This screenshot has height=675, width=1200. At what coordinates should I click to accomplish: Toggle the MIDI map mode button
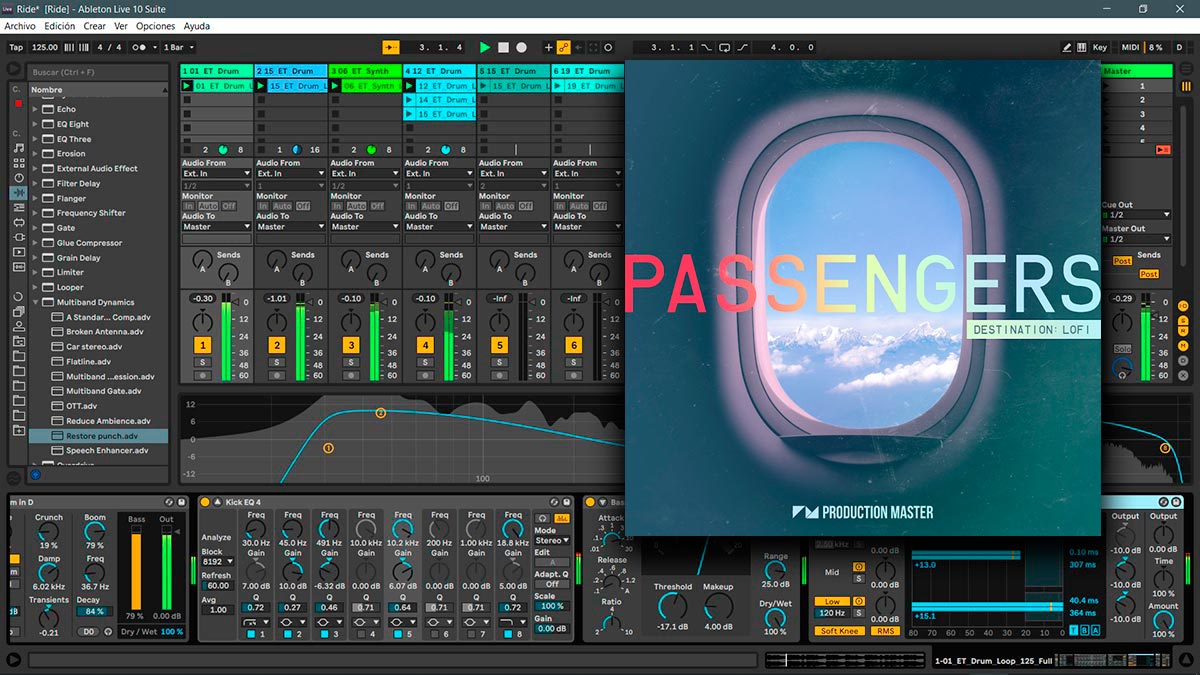tap(1130, 47)
